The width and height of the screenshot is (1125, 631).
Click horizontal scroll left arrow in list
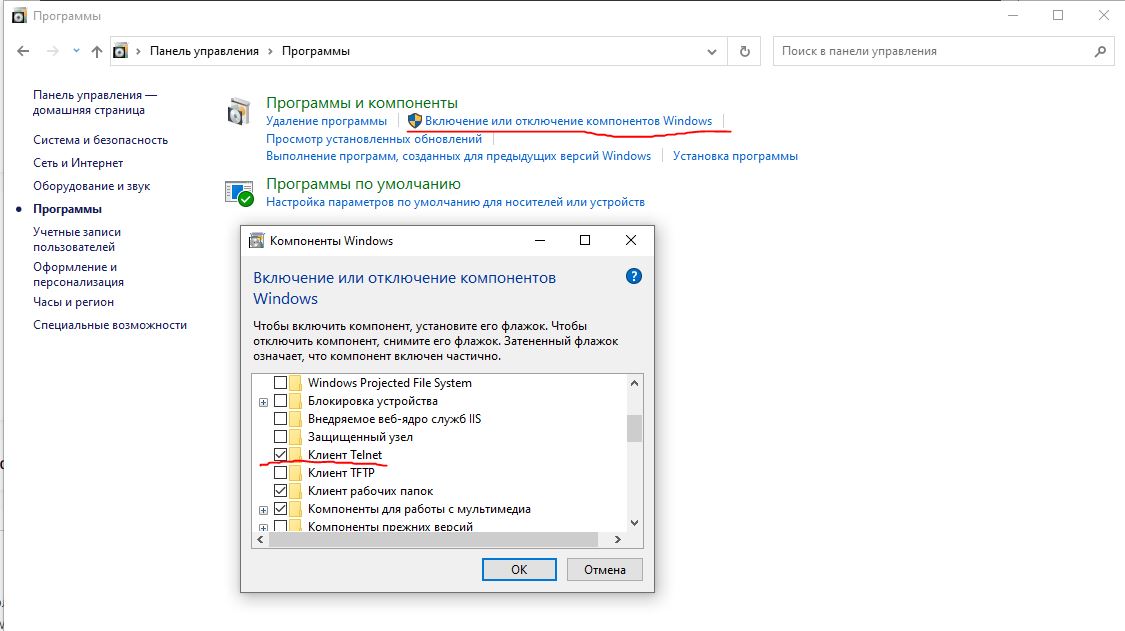pyautogui.click(x=260, y=539)
